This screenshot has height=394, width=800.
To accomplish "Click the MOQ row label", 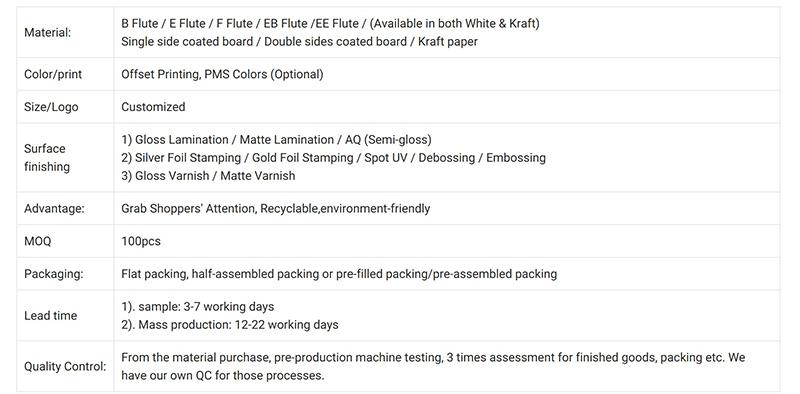I will [x=38, y=241].
